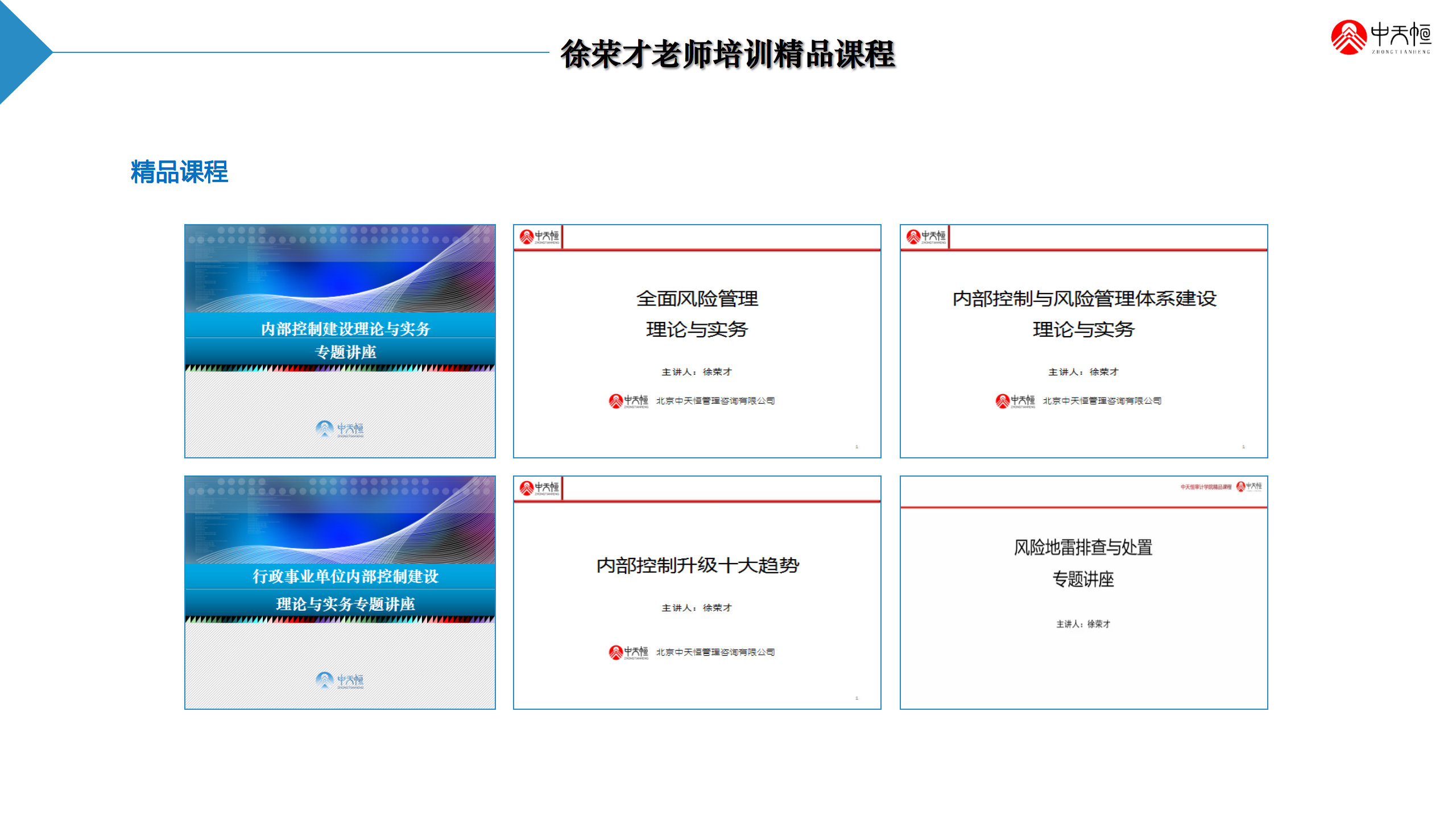Click 主讲人：徐荣才 in 内部控制升级十大趋势 slide
The height and width of the screenshot is (819, 1456).
(697, 607)
